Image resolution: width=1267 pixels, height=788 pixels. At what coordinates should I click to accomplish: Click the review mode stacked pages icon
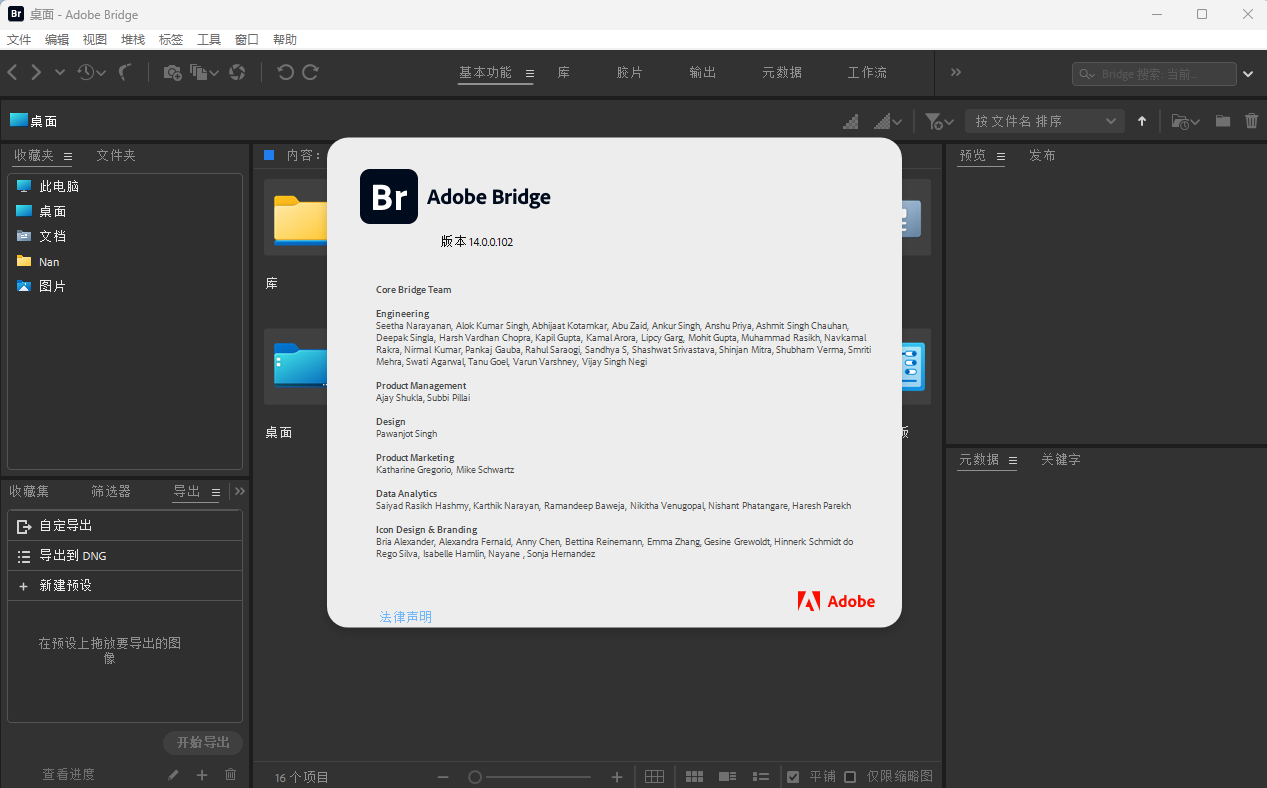199,72
